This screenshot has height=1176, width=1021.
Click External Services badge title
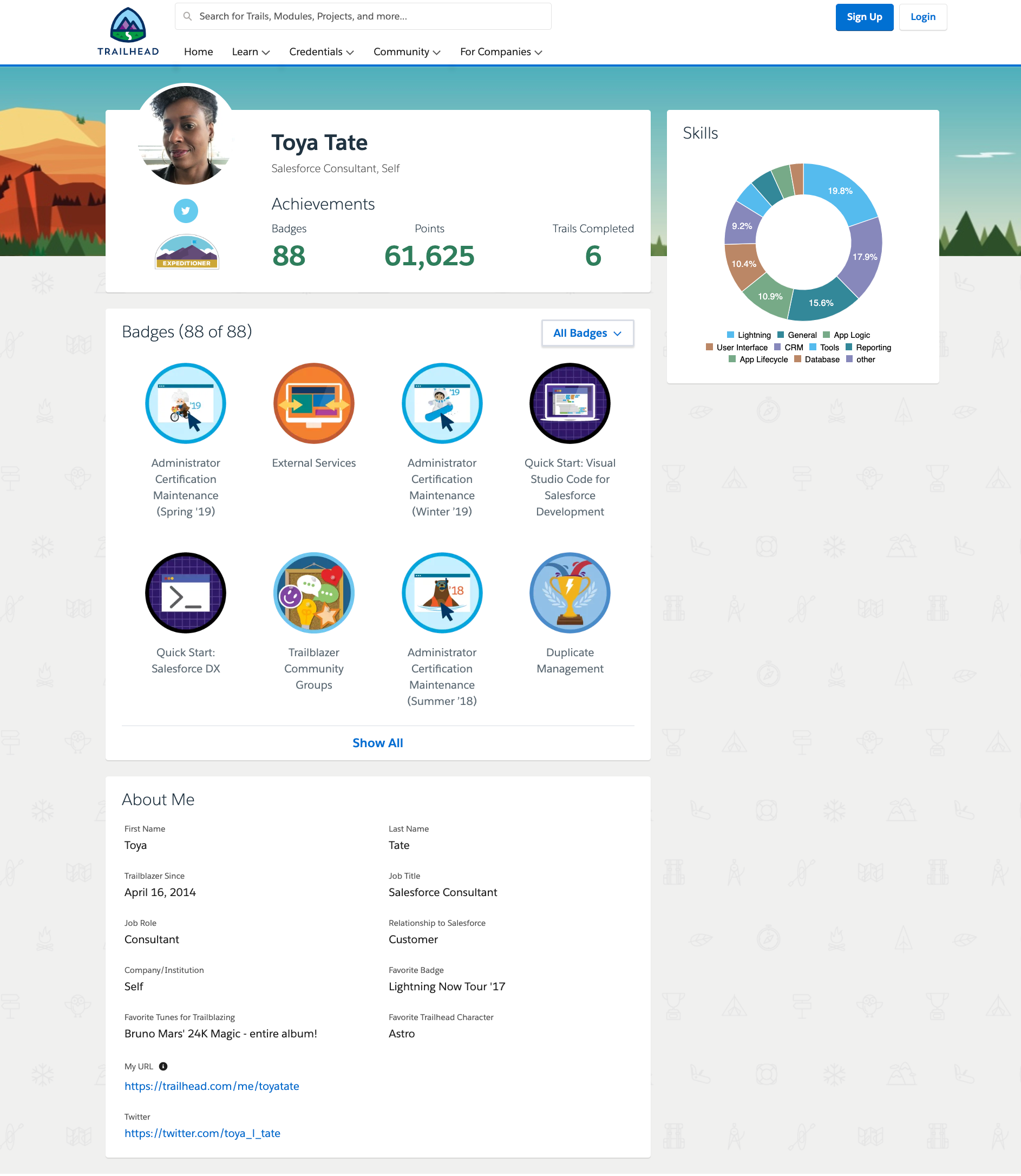pos(314,463)
